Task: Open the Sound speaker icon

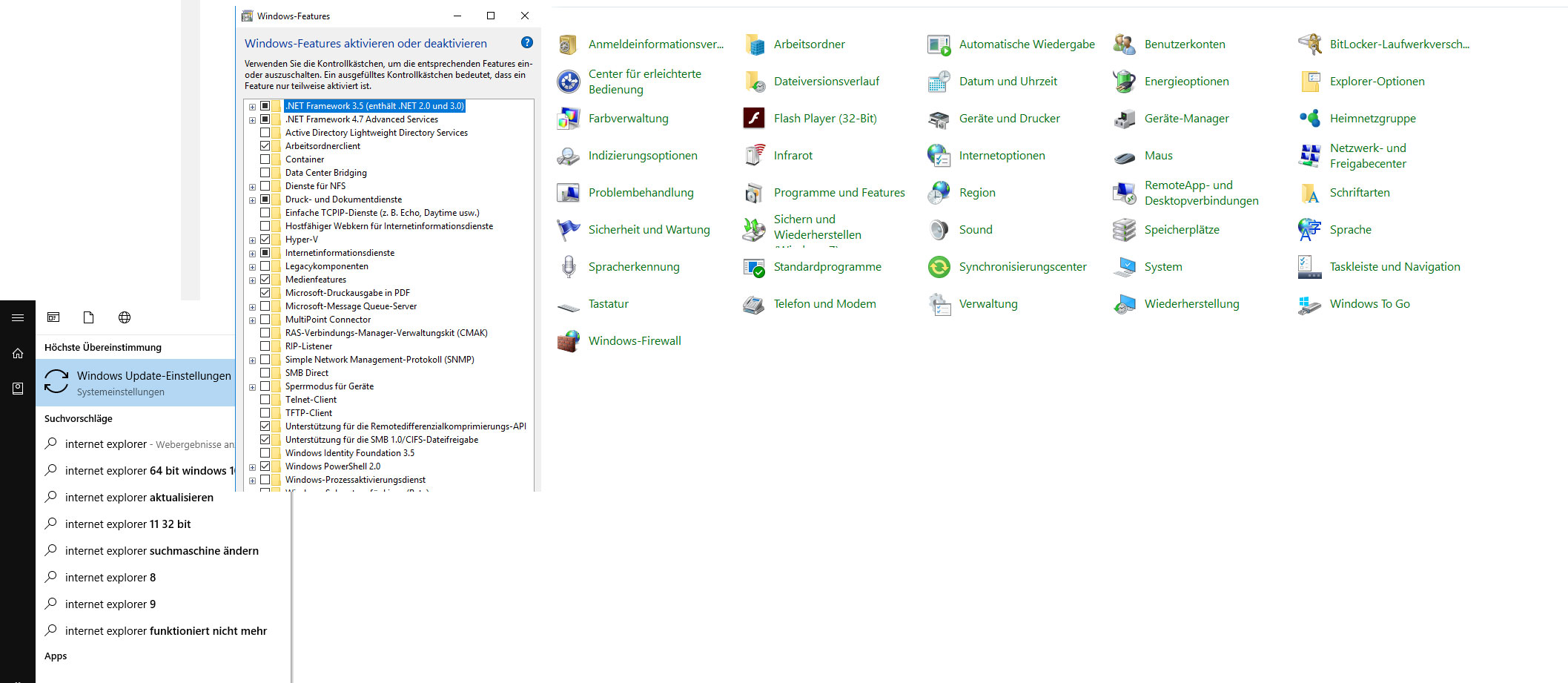Action: coord(939,230)
